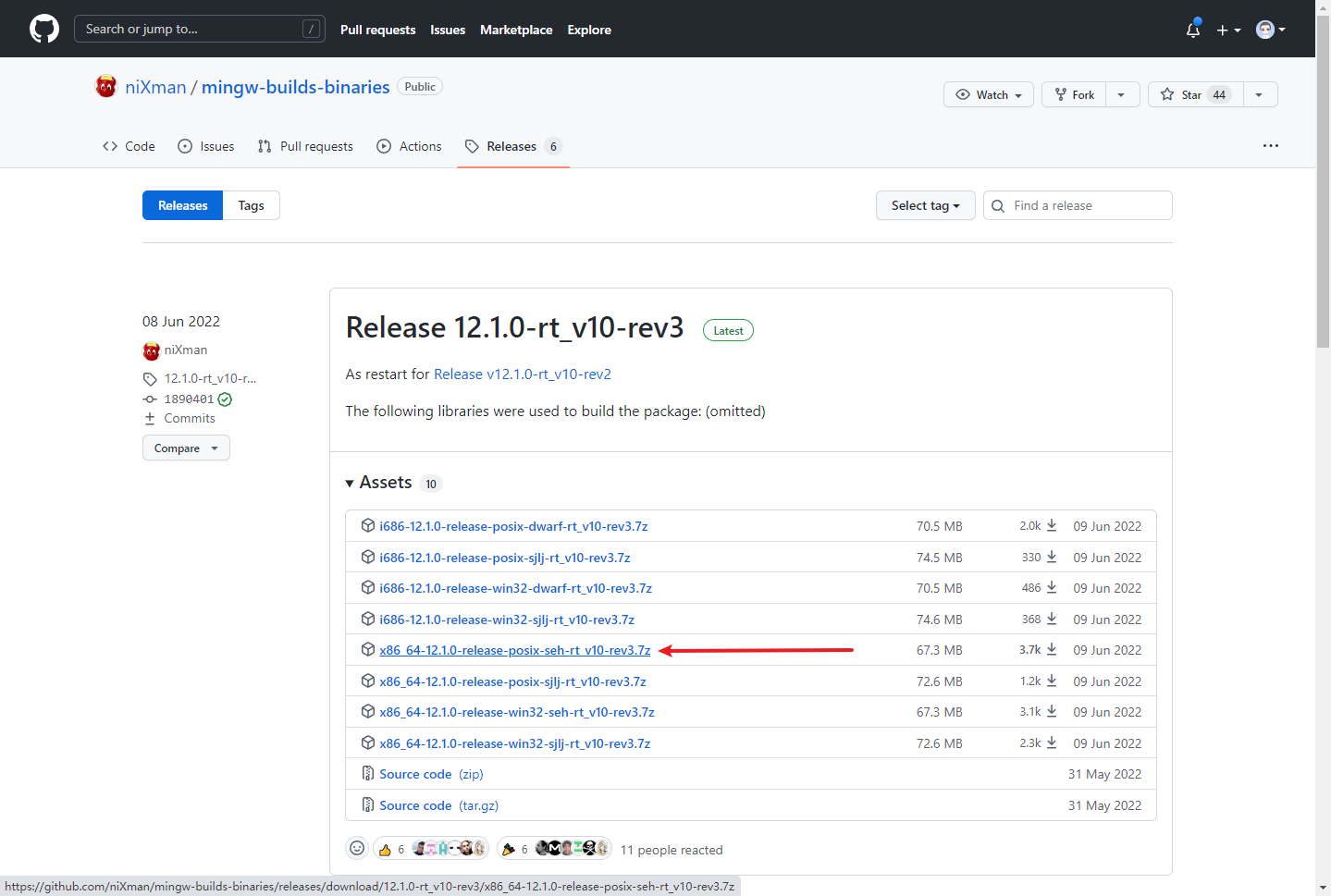Click the commit icon beside 1890401
Viewport: 1331px width, 896px height.
(x=150, y=399)
